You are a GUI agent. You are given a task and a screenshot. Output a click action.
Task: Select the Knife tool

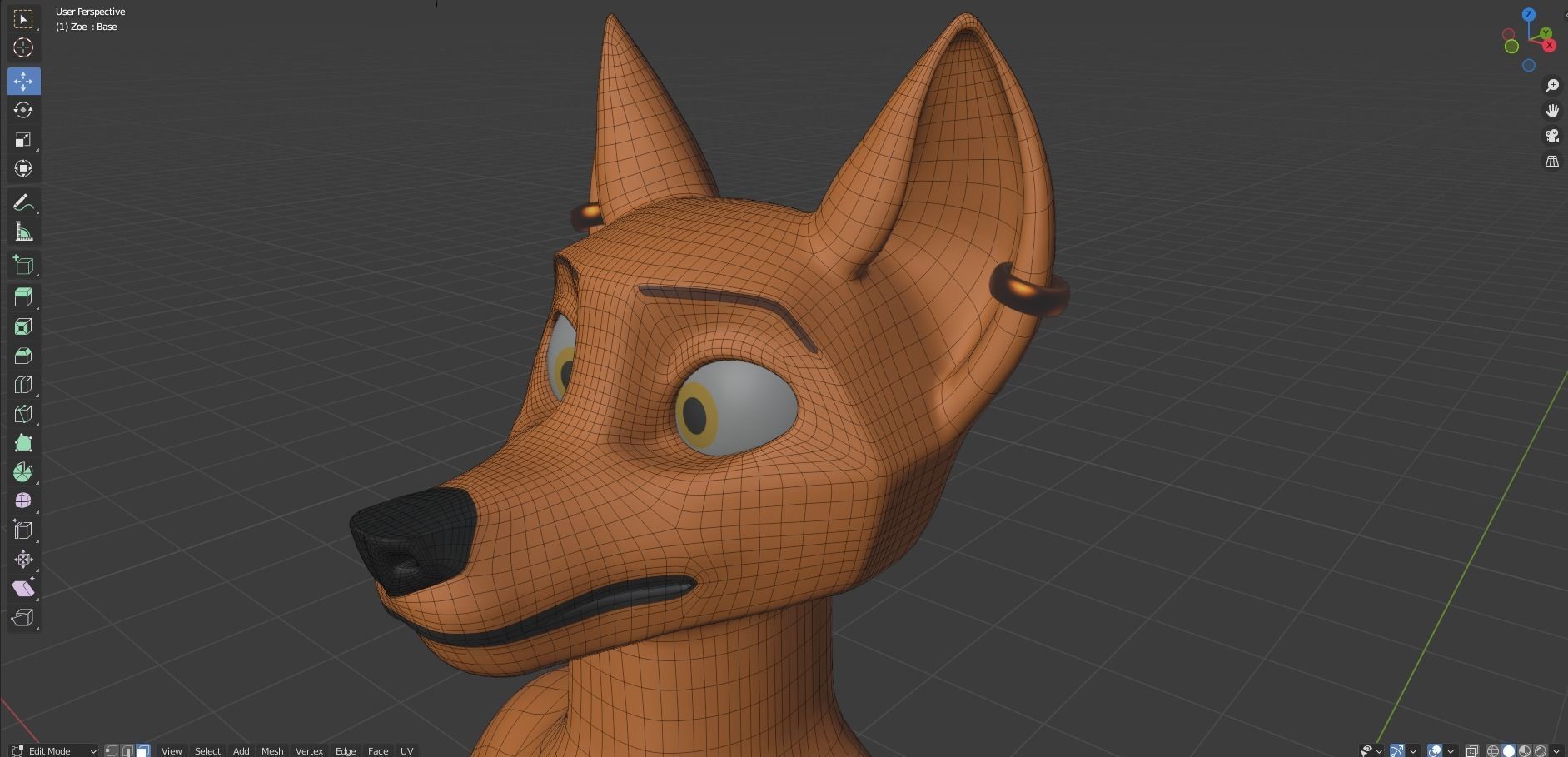(23, 414)
